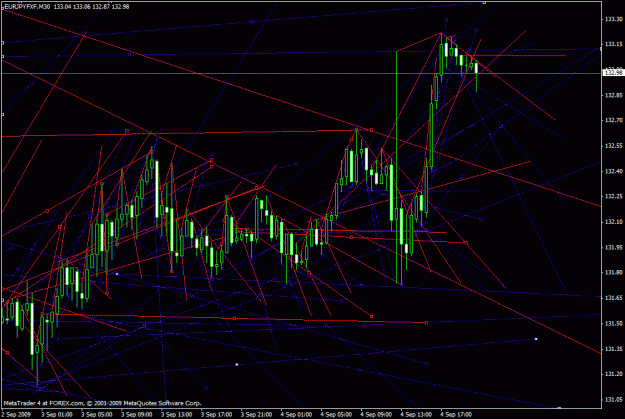This screenshot has width=625, height=419.
Task: Click the 132.70 price axis label
Action: [613, 120]
